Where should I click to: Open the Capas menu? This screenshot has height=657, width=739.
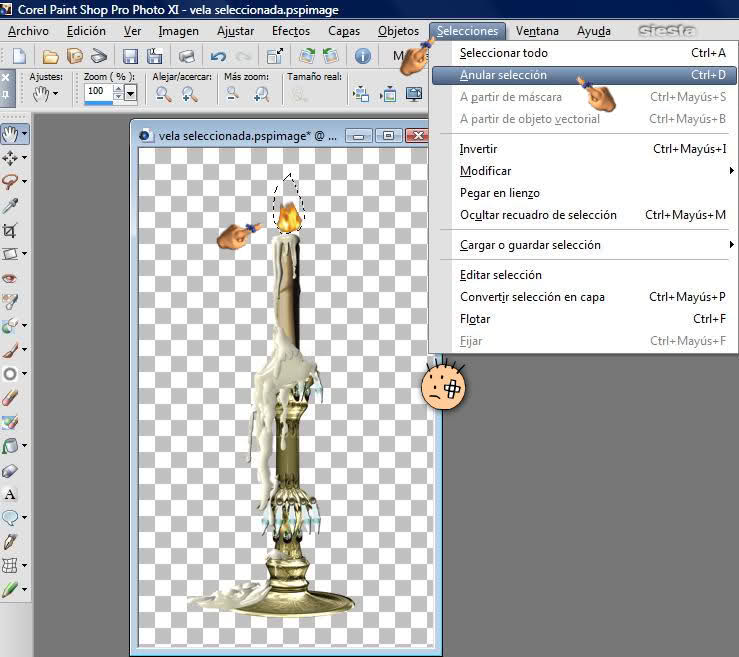344,31
